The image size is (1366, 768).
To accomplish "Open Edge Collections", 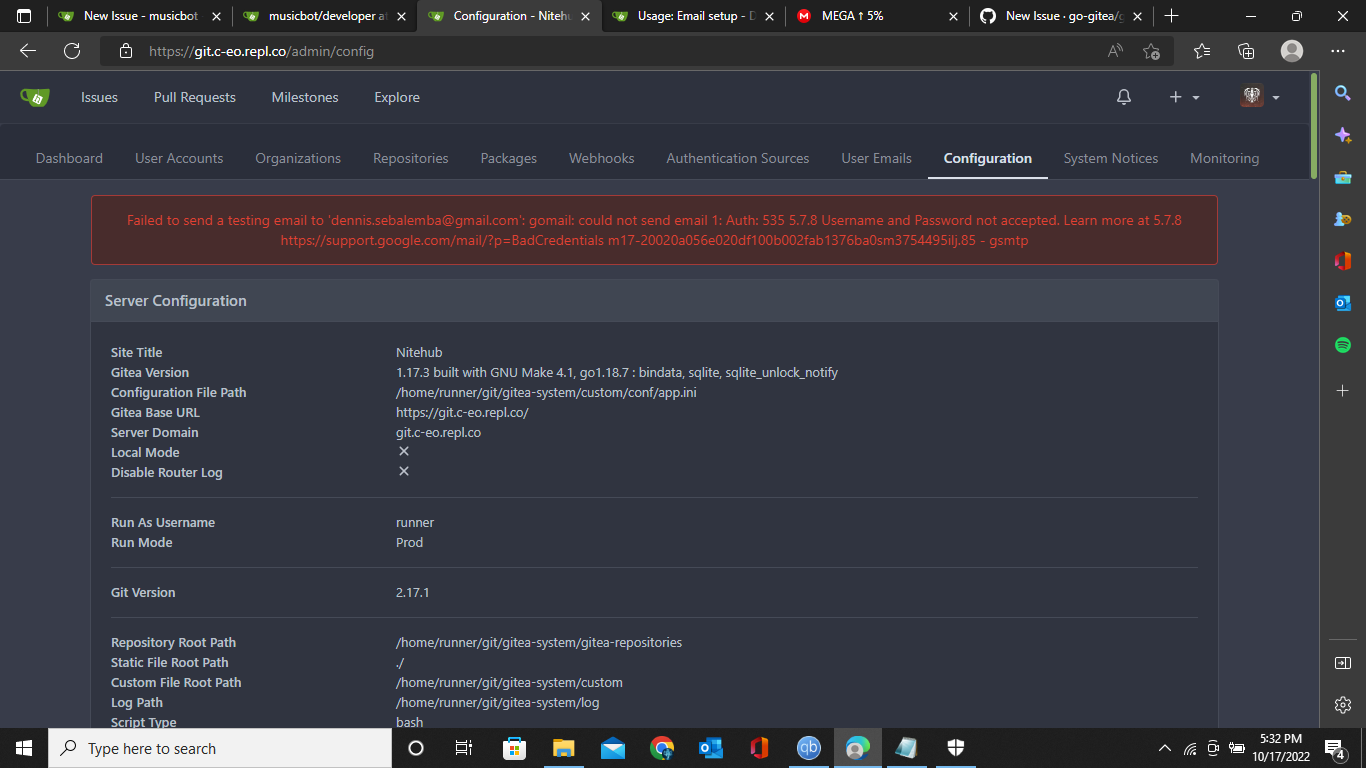I will click(x=1246, y=50).
